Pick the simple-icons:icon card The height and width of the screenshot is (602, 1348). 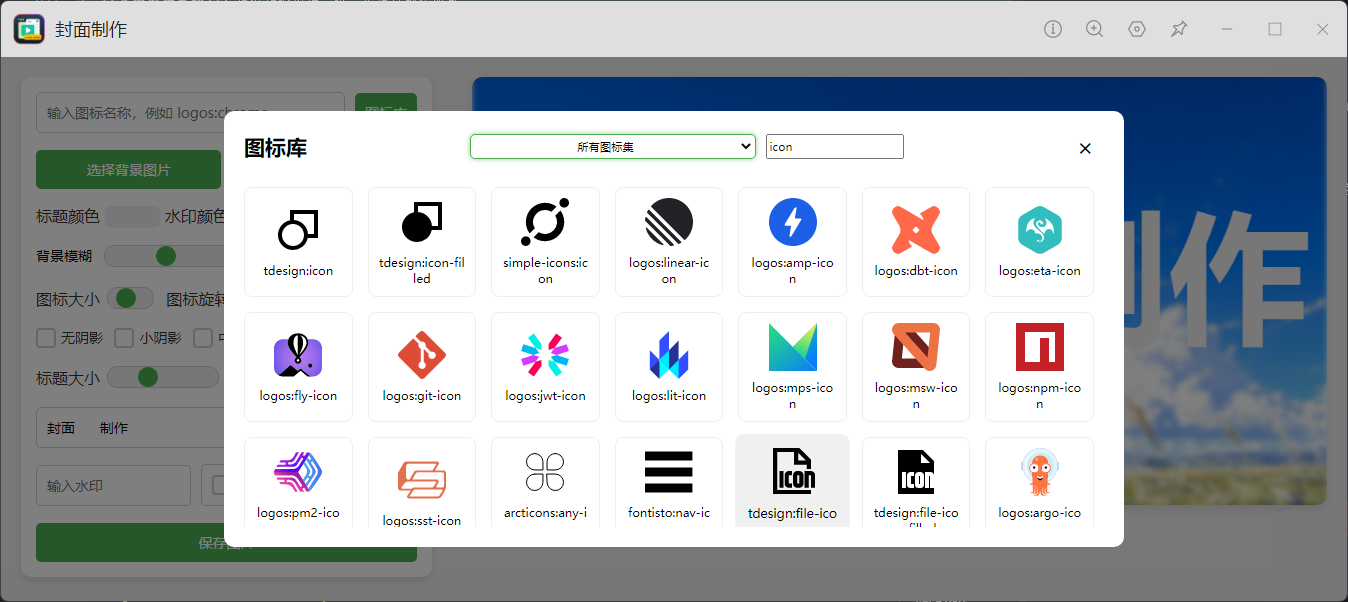[545, 241]
